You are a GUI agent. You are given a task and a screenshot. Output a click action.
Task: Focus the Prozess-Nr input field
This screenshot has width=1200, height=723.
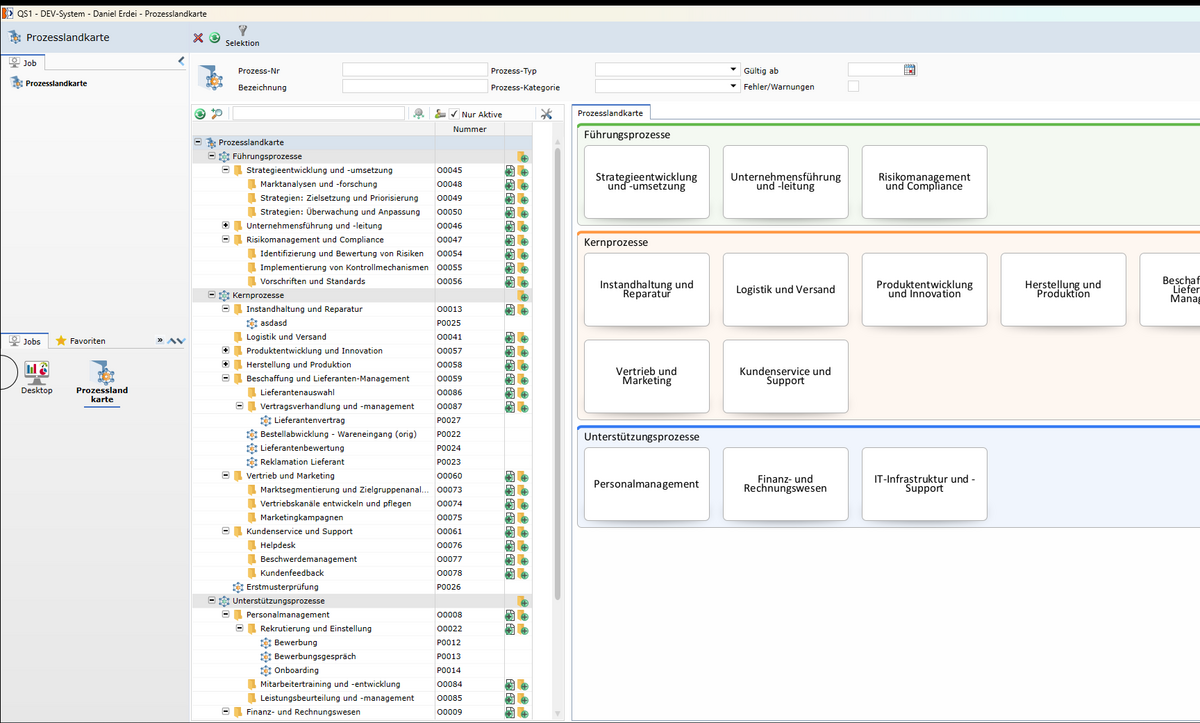pos(415,70)
